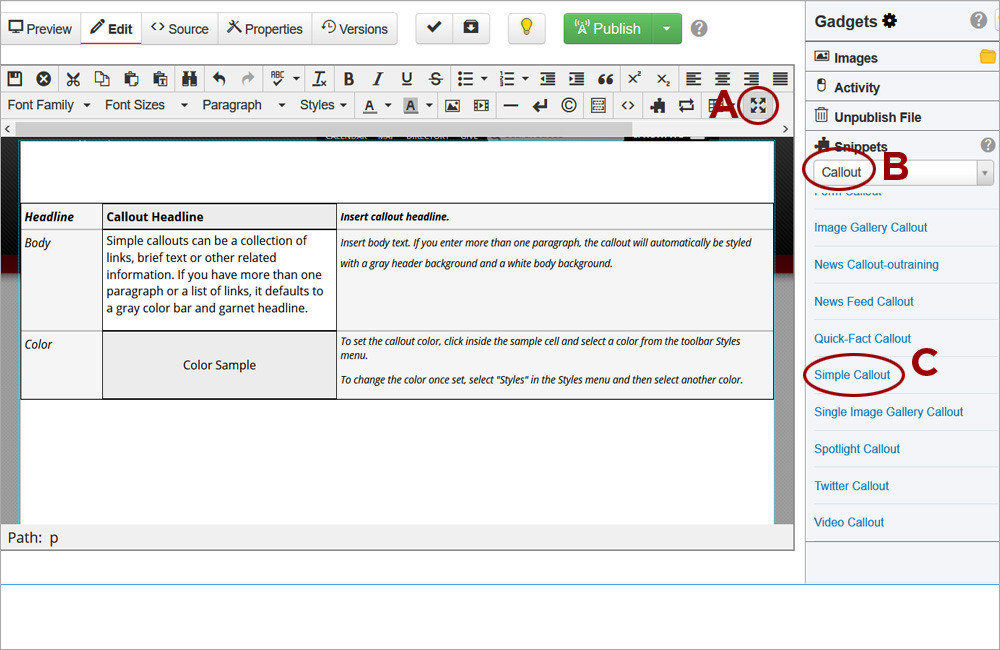Open Find and Replace binoculars icon
This screenshot has height=650, width=1000.
[x=189, y=79]
